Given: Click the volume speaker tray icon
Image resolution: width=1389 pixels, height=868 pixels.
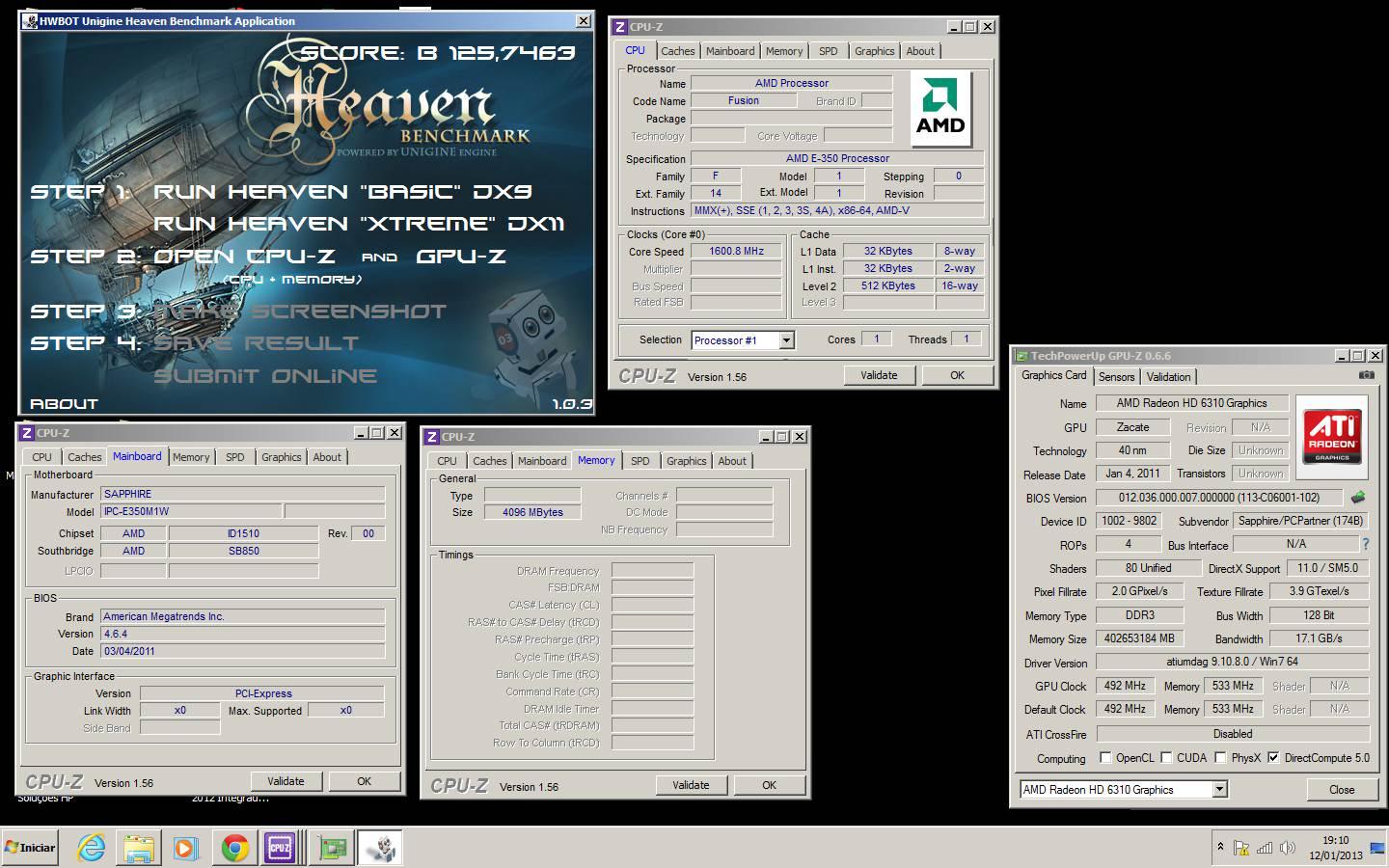Looking at the screenshot, I should pyautogui.click(x=1287, y=848).
